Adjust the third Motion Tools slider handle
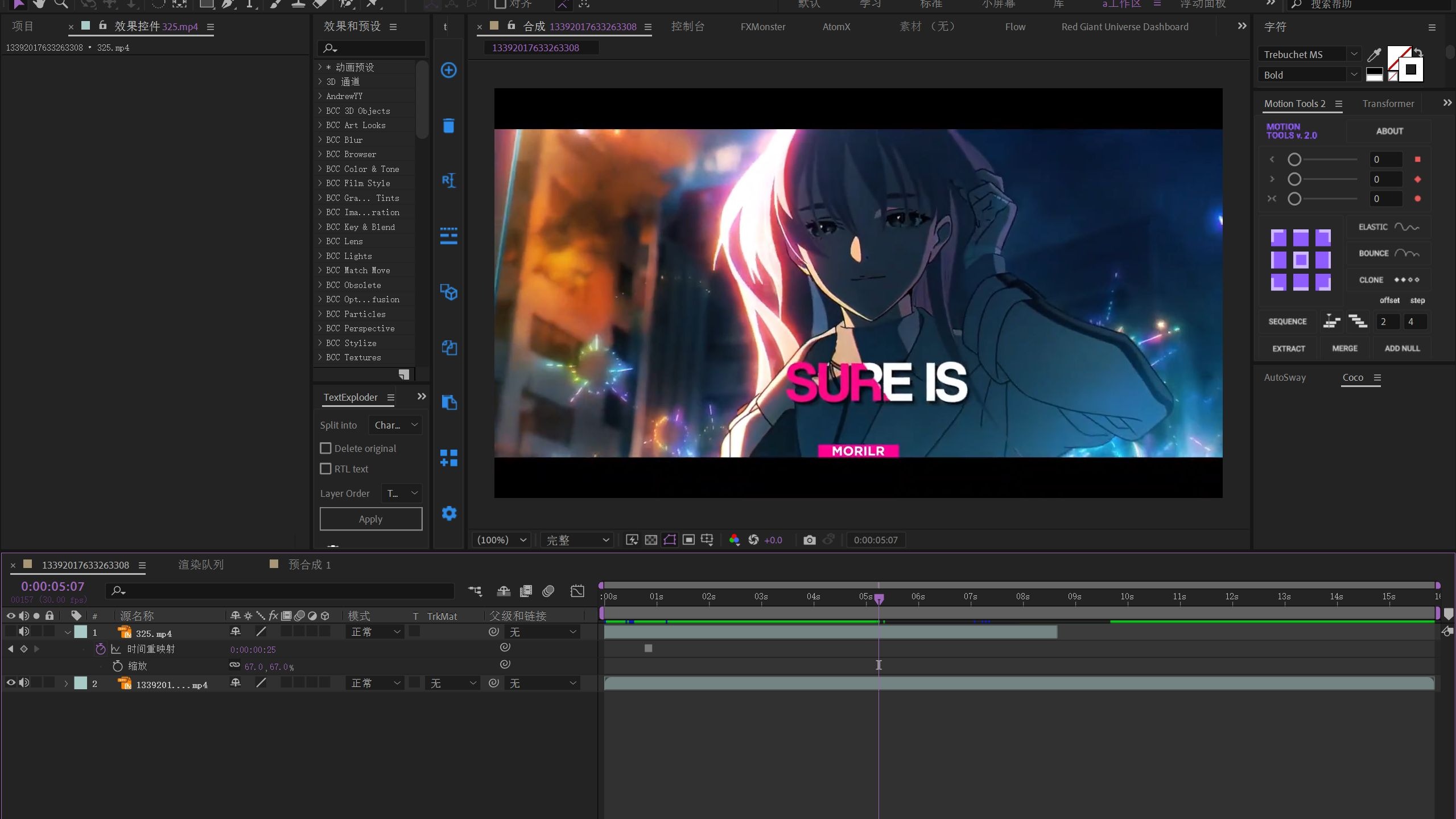 [1294, 199]
